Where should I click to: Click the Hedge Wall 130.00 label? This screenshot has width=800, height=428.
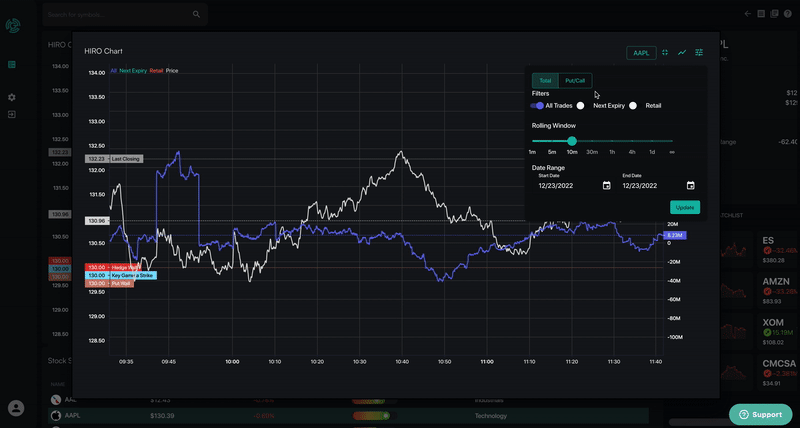(x=112, y=267)
